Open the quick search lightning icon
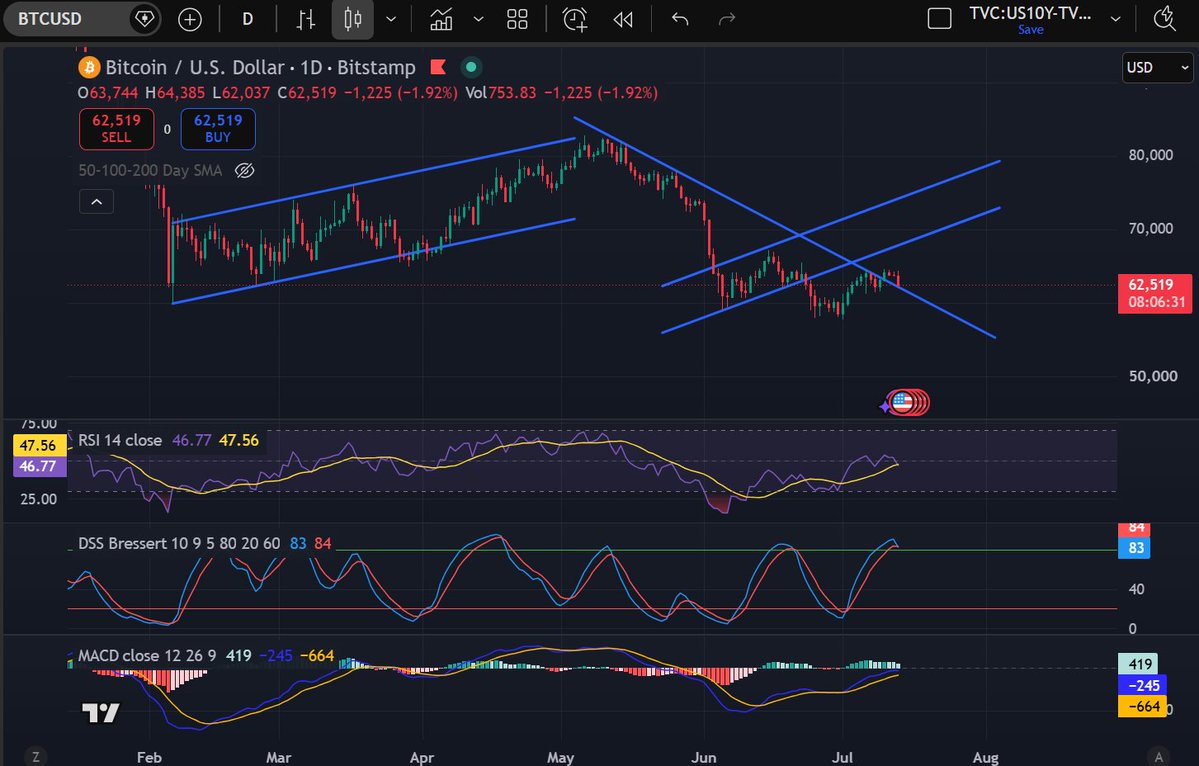This screenshot has width=1199, height=766. click(1165, 19)
